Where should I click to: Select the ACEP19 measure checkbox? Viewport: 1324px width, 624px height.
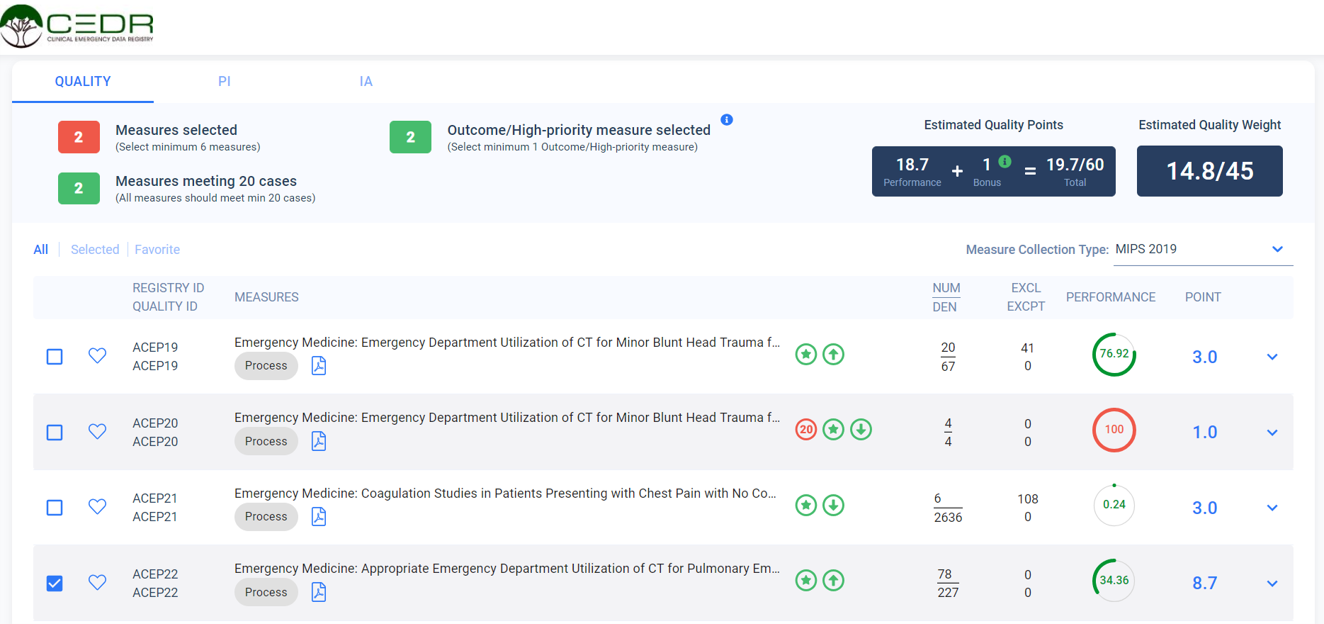tap(55, 356)
